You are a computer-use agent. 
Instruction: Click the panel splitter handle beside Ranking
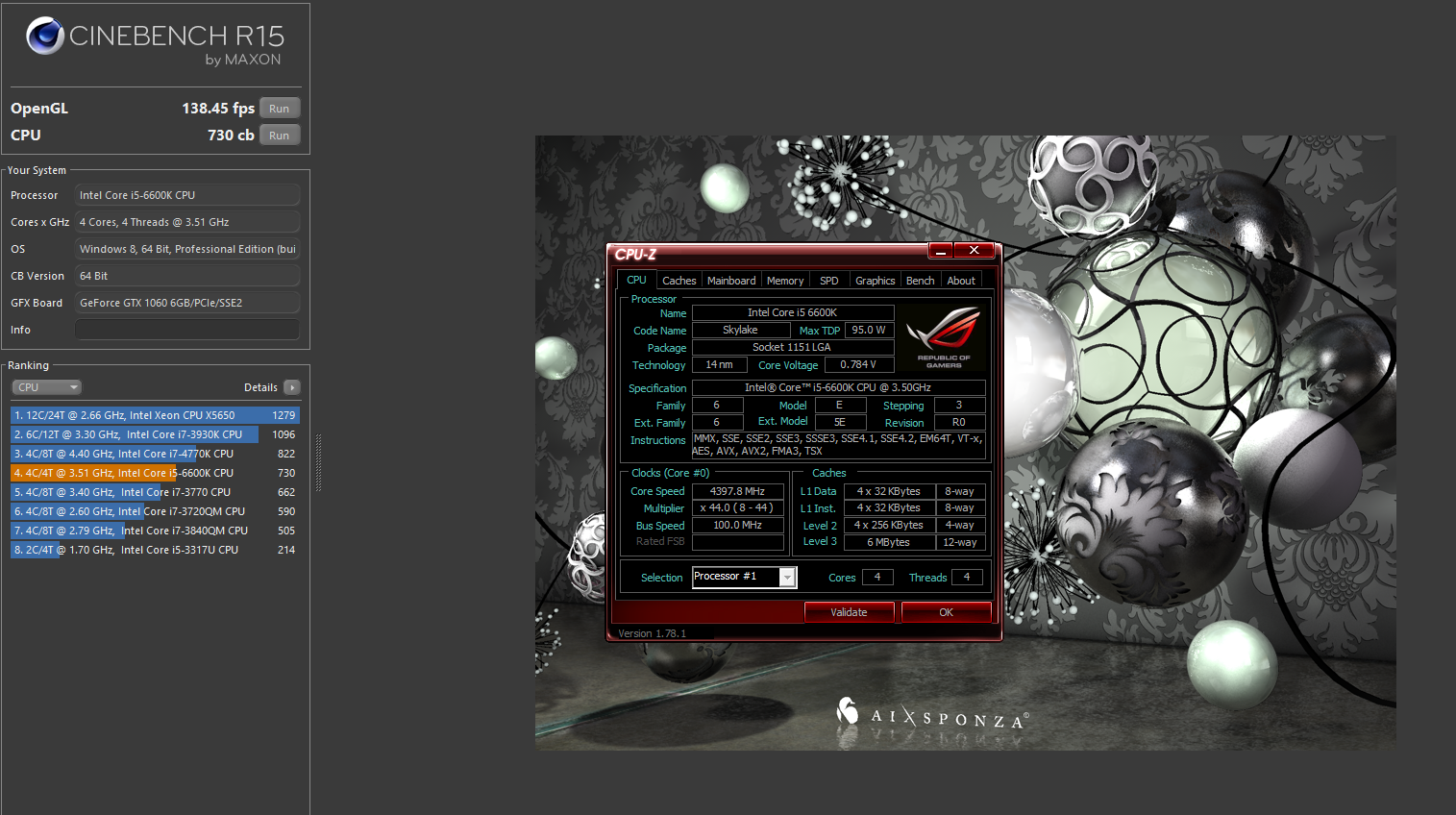(318, 463)
